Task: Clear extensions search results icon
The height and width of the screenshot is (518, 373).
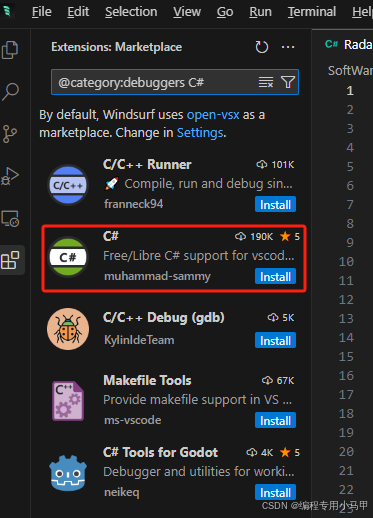Action: pyautogui.click(x=266, y=82)
